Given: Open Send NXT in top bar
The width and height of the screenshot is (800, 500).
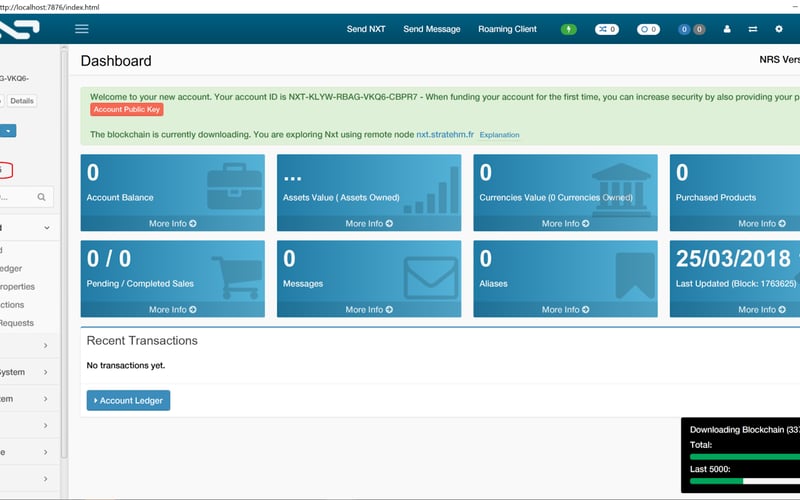Looking at the screenshot, I should pos(366,29).
